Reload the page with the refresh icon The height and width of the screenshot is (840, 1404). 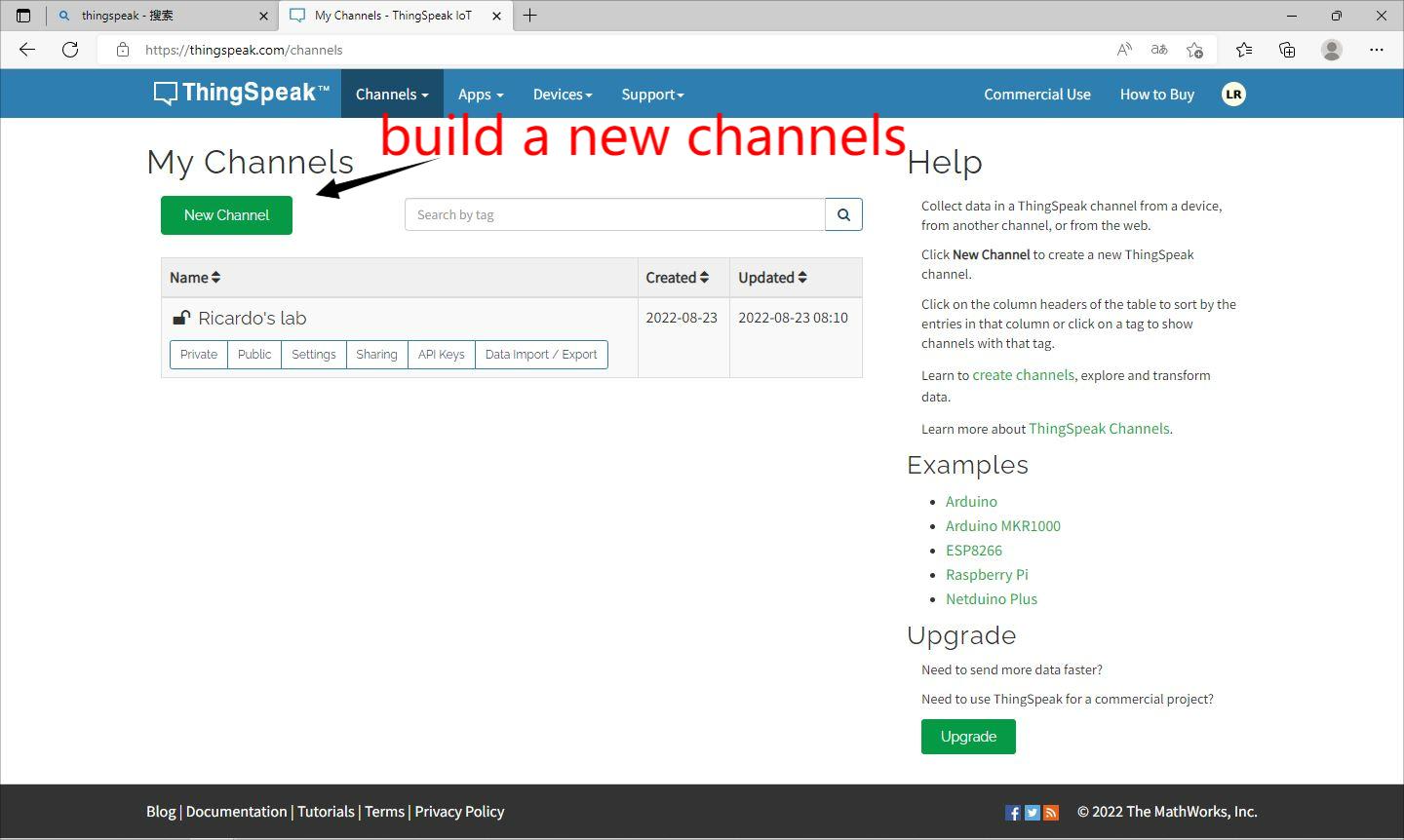click(70, 50)
